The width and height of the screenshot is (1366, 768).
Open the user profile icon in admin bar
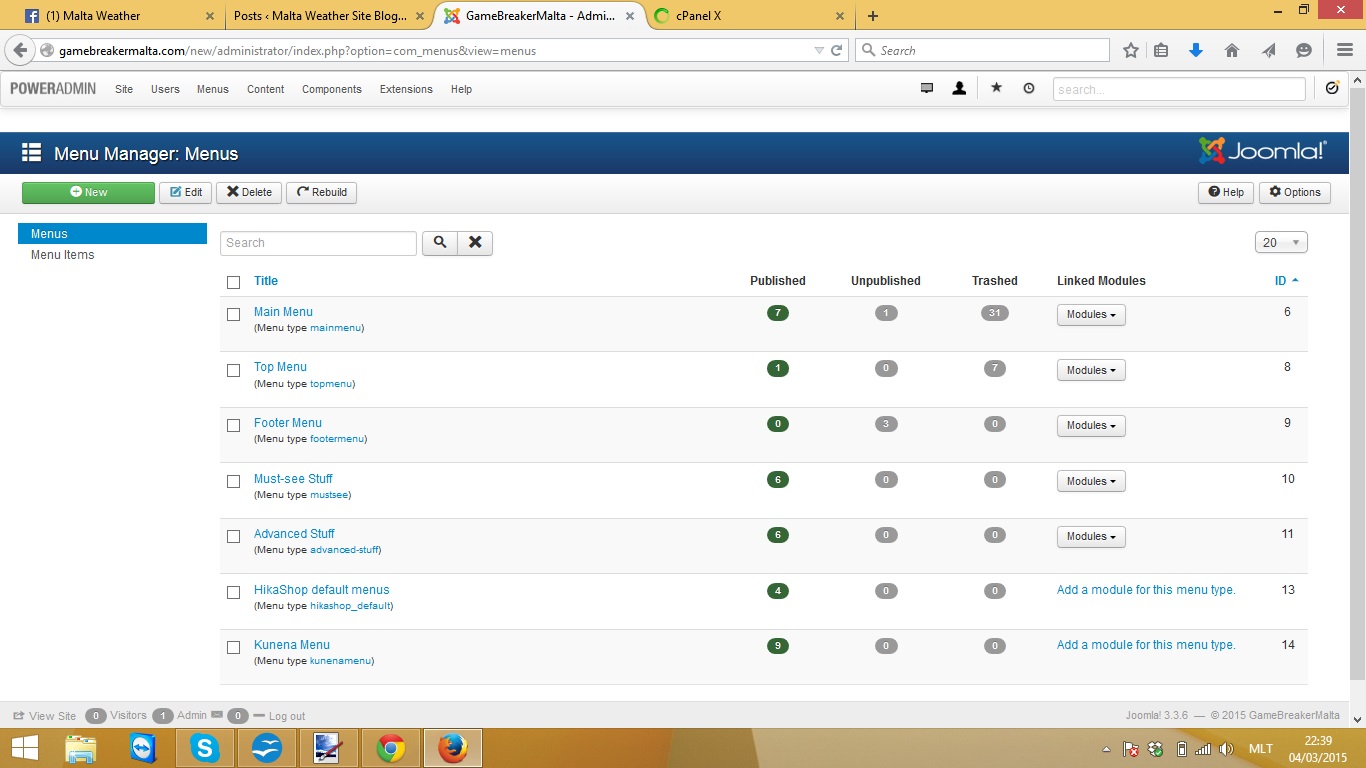point(959,89)
